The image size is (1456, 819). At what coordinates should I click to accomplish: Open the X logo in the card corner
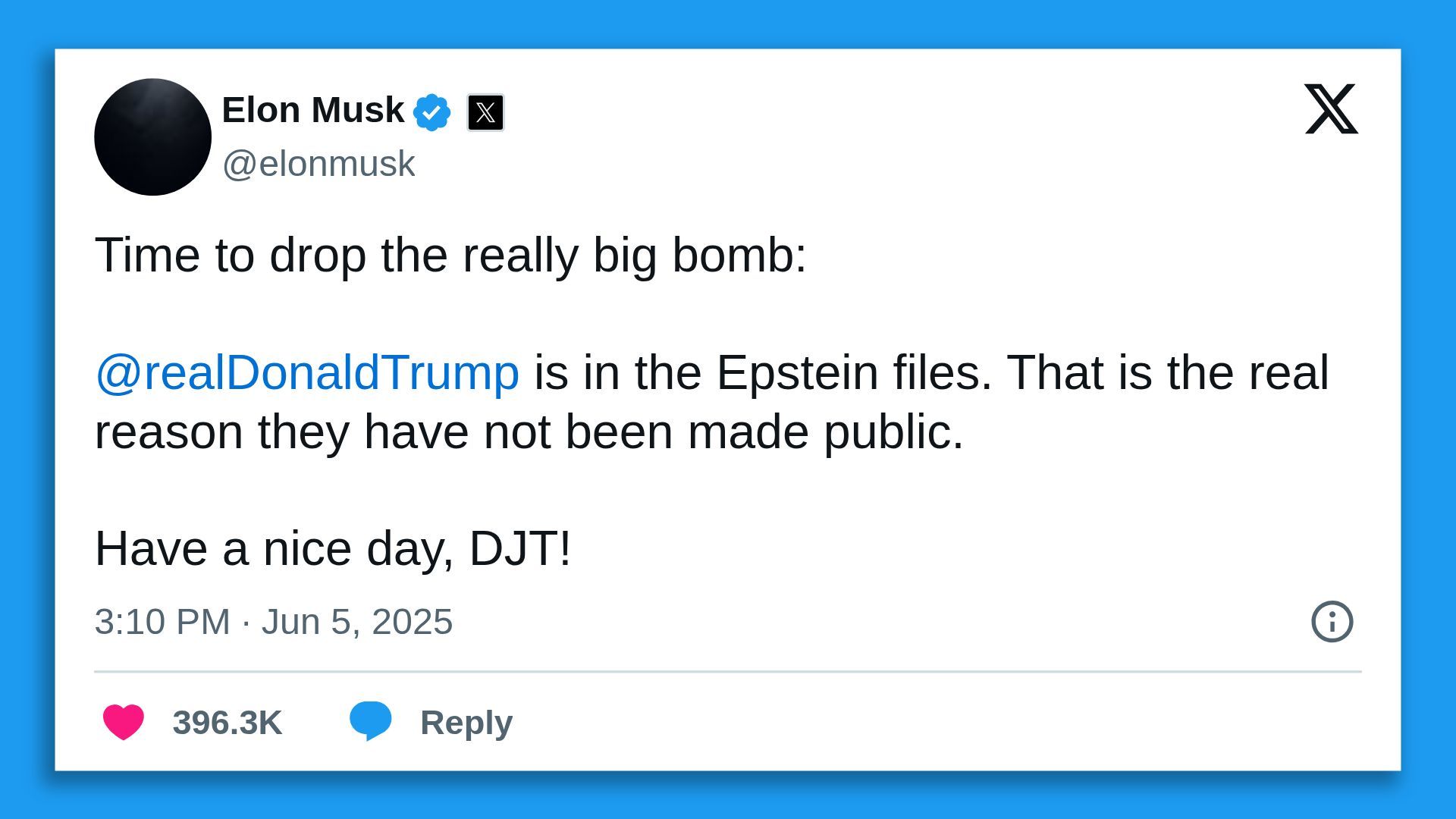tap(1331, 109)
